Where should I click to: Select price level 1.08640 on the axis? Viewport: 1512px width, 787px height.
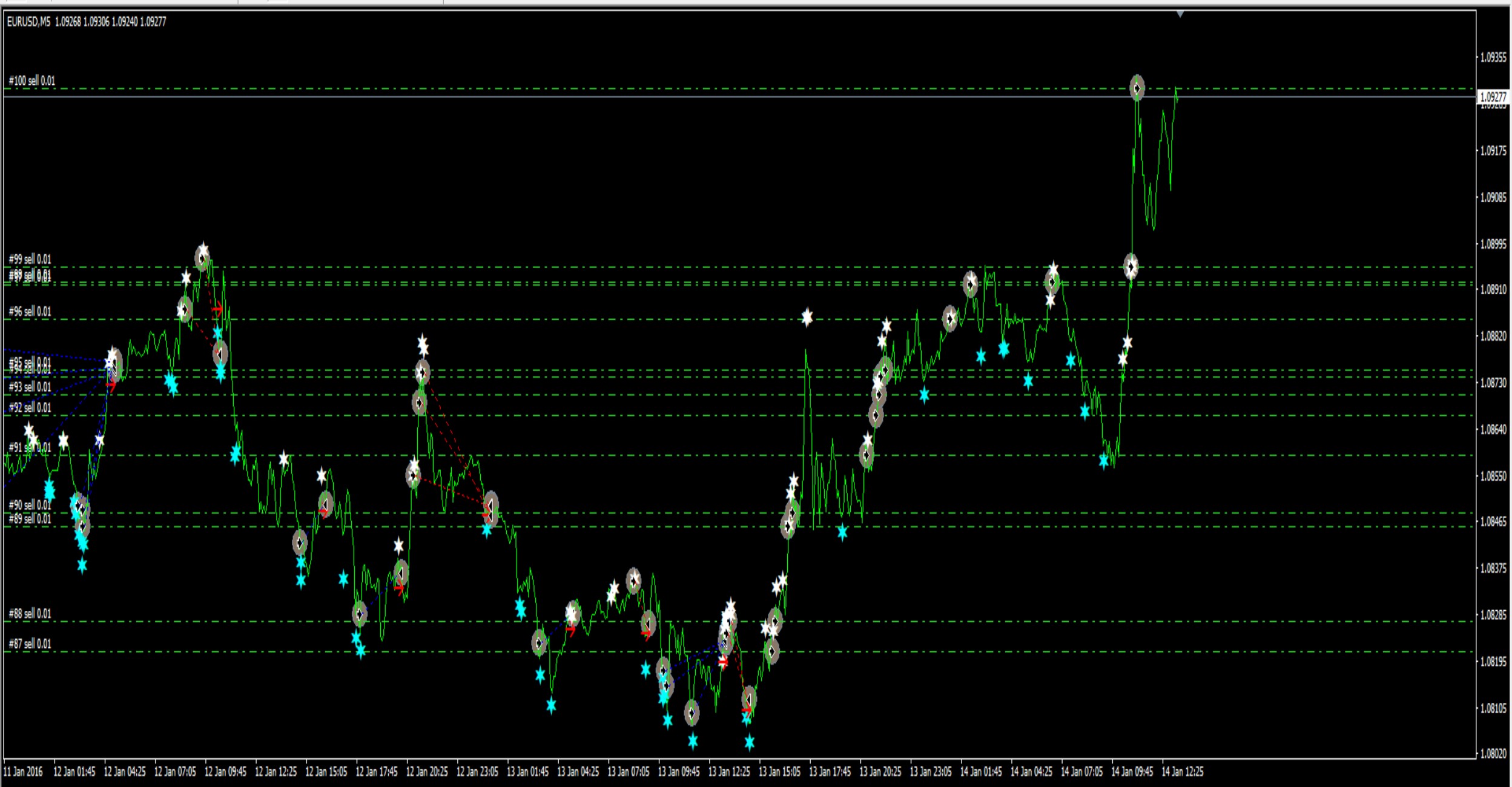tap(1493, 429)
